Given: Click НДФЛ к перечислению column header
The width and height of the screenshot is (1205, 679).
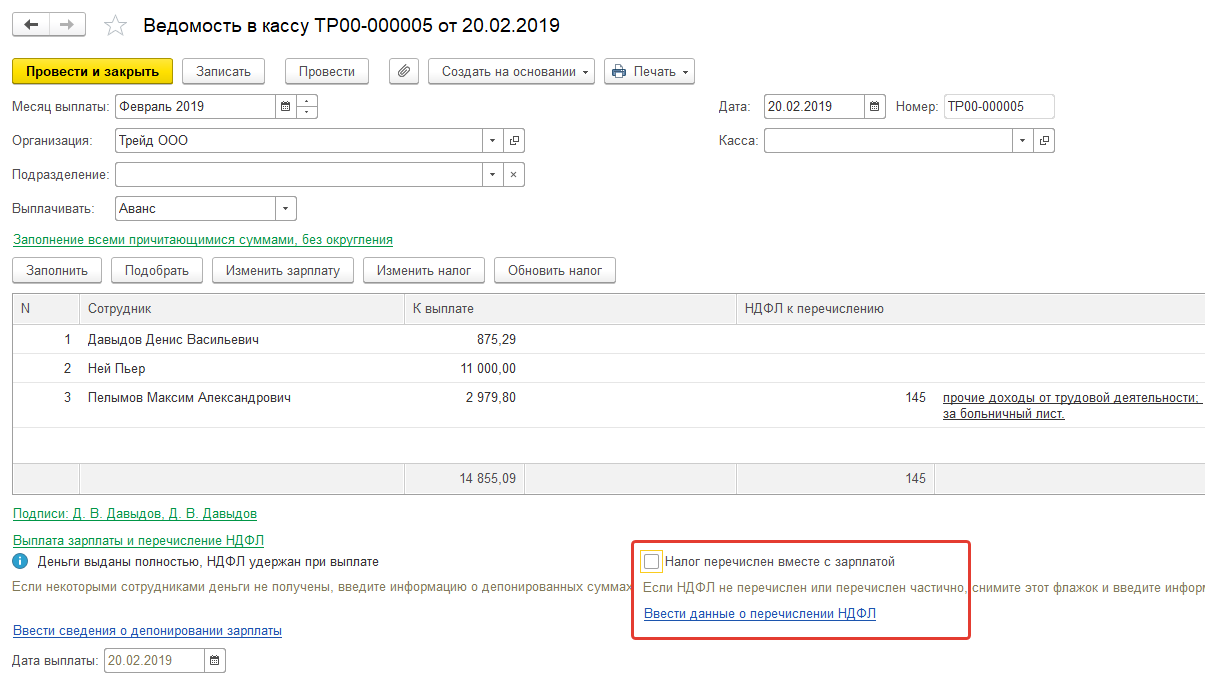Looking at the screenshot, I should click(970, 309).
